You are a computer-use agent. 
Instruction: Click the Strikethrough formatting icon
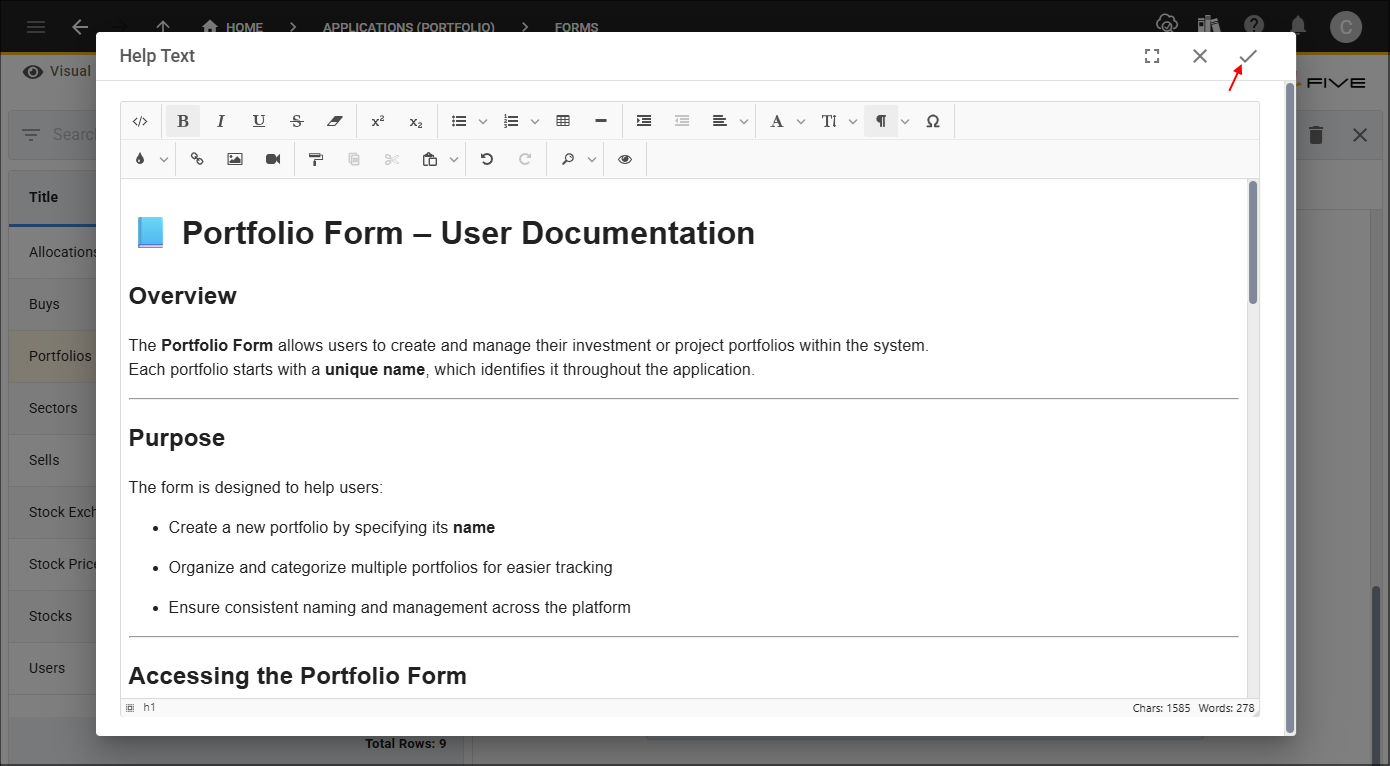tap(297, 121)
